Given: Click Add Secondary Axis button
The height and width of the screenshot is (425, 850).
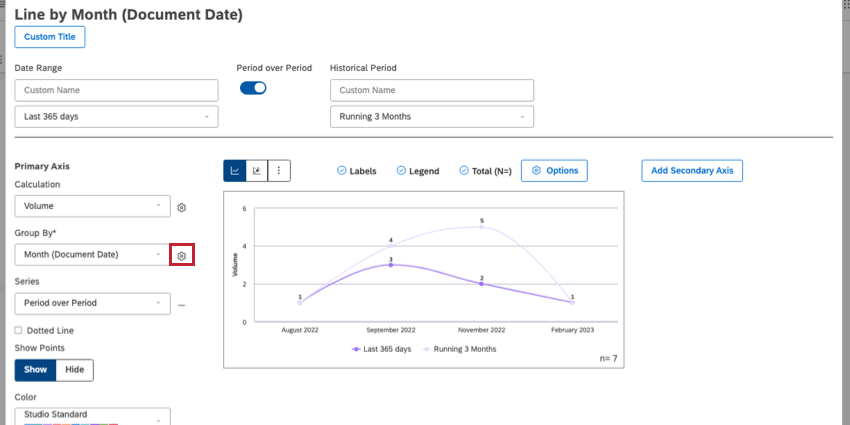Looking at the screenshot, I should point(692,171).
